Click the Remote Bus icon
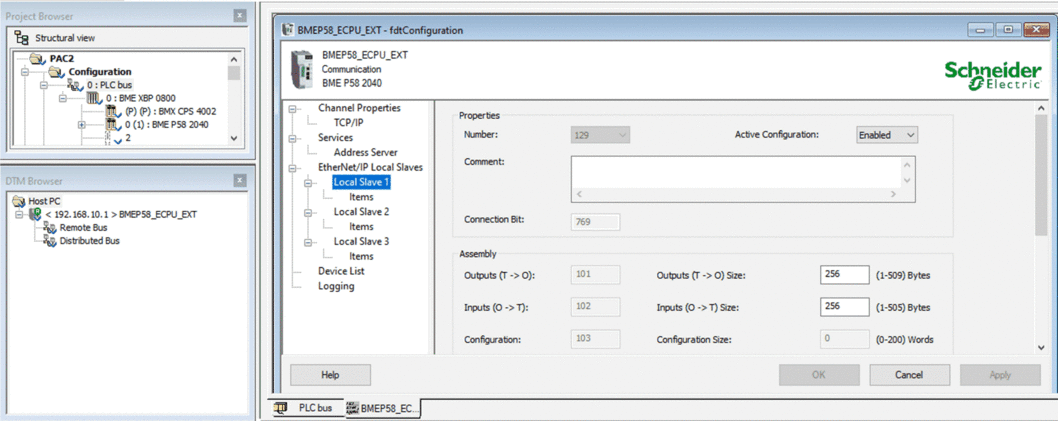The image size is (1058, 421). point(49,228)
